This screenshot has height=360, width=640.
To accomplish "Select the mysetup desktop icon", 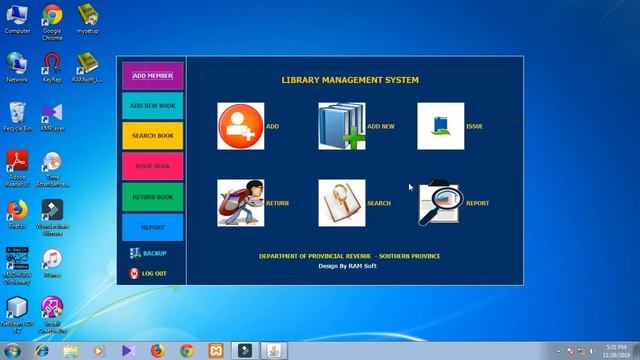I will pos(87,20).
